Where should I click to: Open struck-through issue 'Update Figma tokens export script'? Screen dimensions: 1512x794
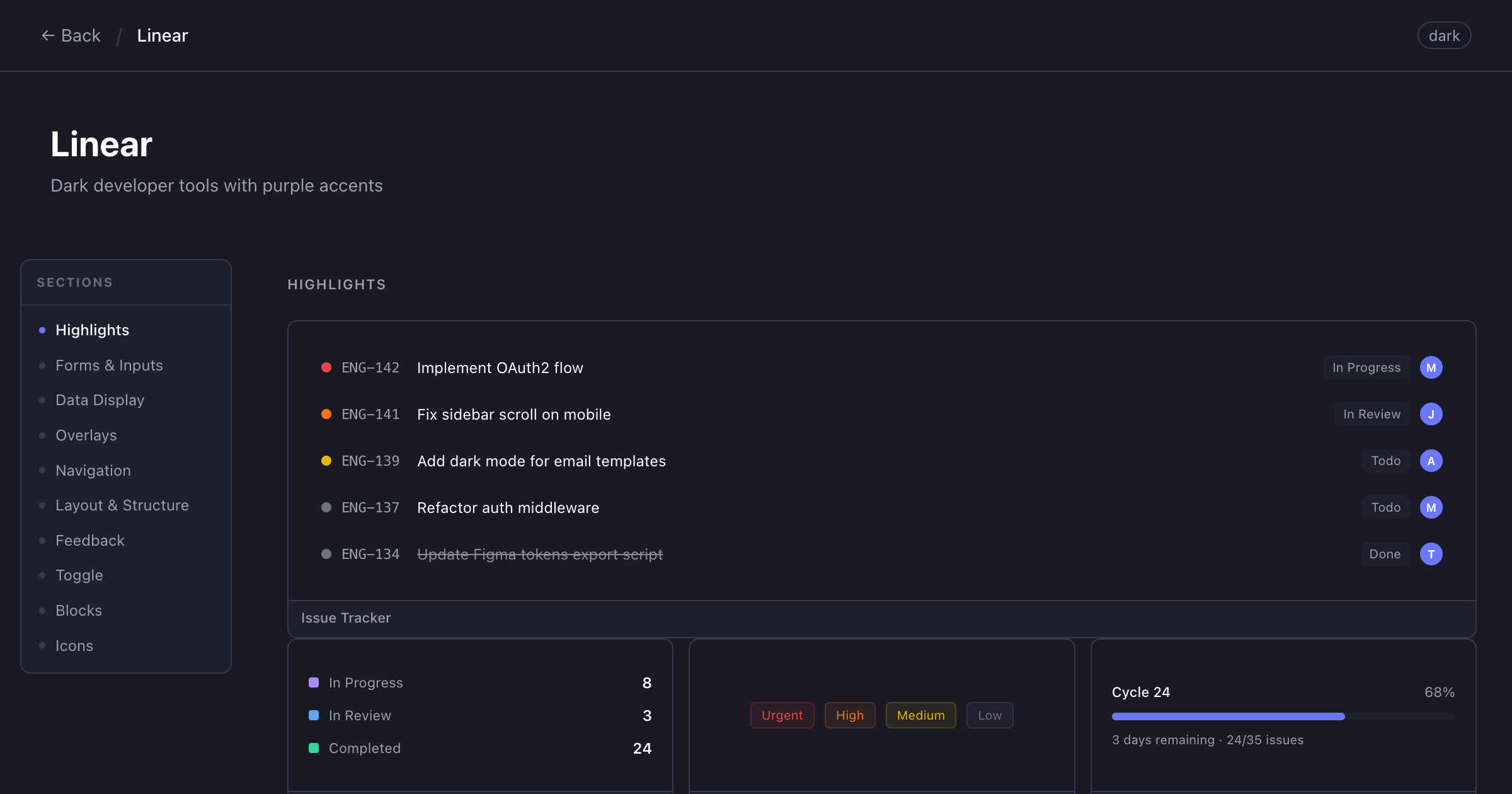540,555
